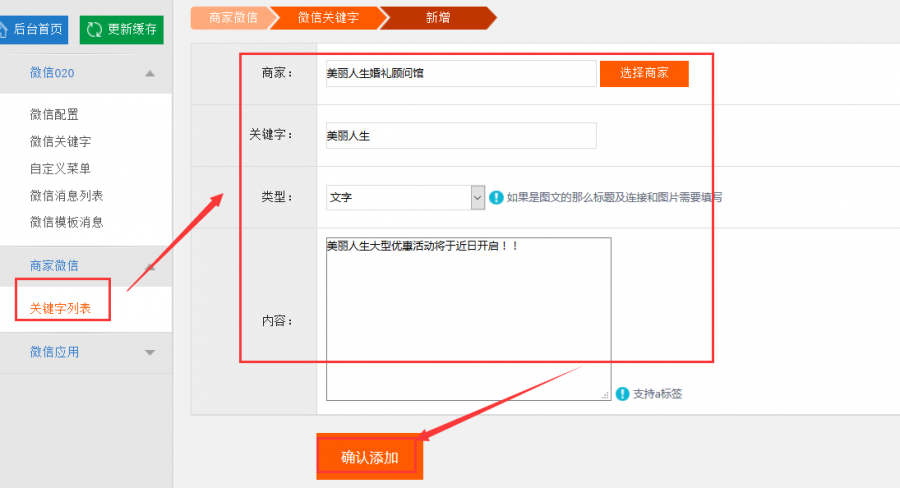Screen dimensions: 900x488
Task: Click the 关键字 input field
Action: click(461, 135)
